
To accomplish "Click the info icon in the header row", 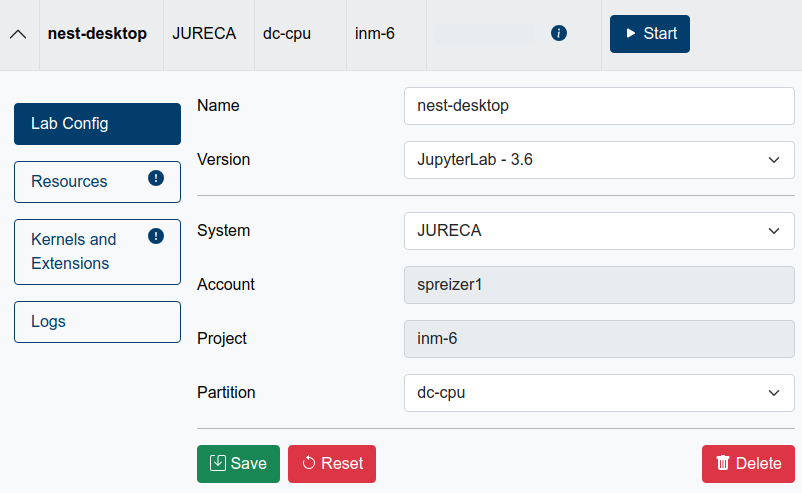I will (559, 33).
